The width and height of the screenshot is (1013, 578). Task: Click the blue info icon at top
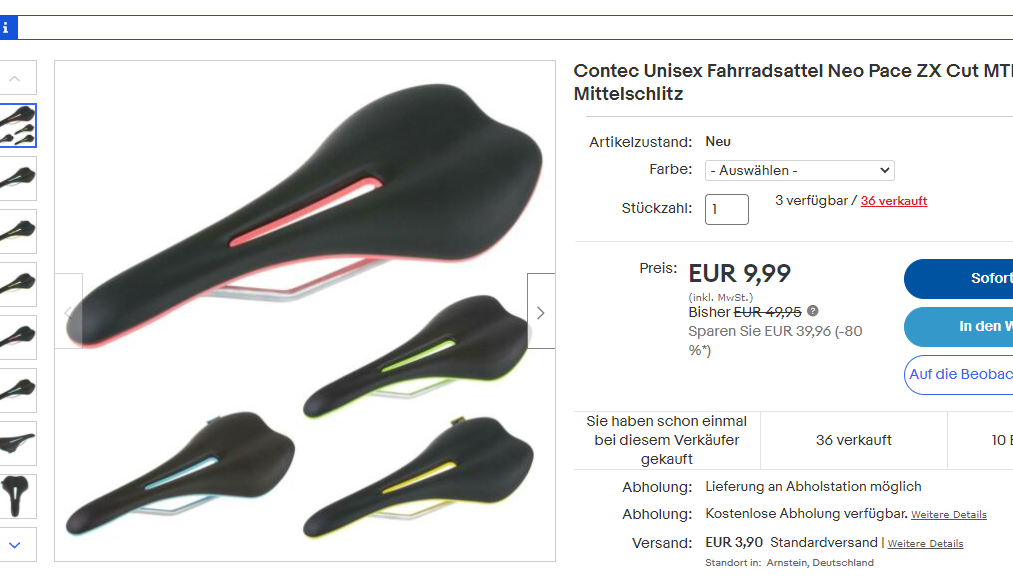pos(6,28)
